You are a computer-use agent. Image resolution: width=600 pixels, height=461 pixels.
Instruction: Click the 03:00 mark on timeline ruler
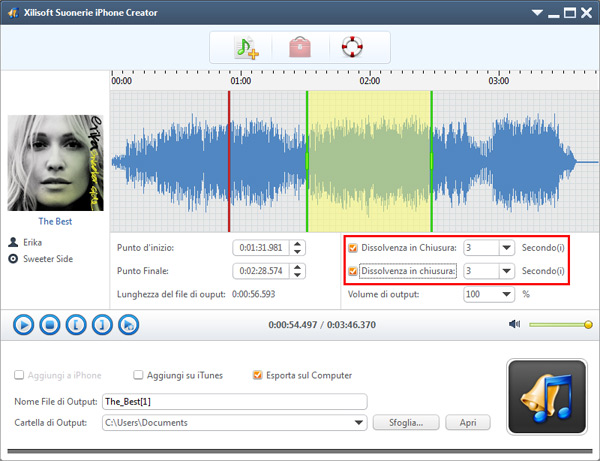tap(499, 81)
